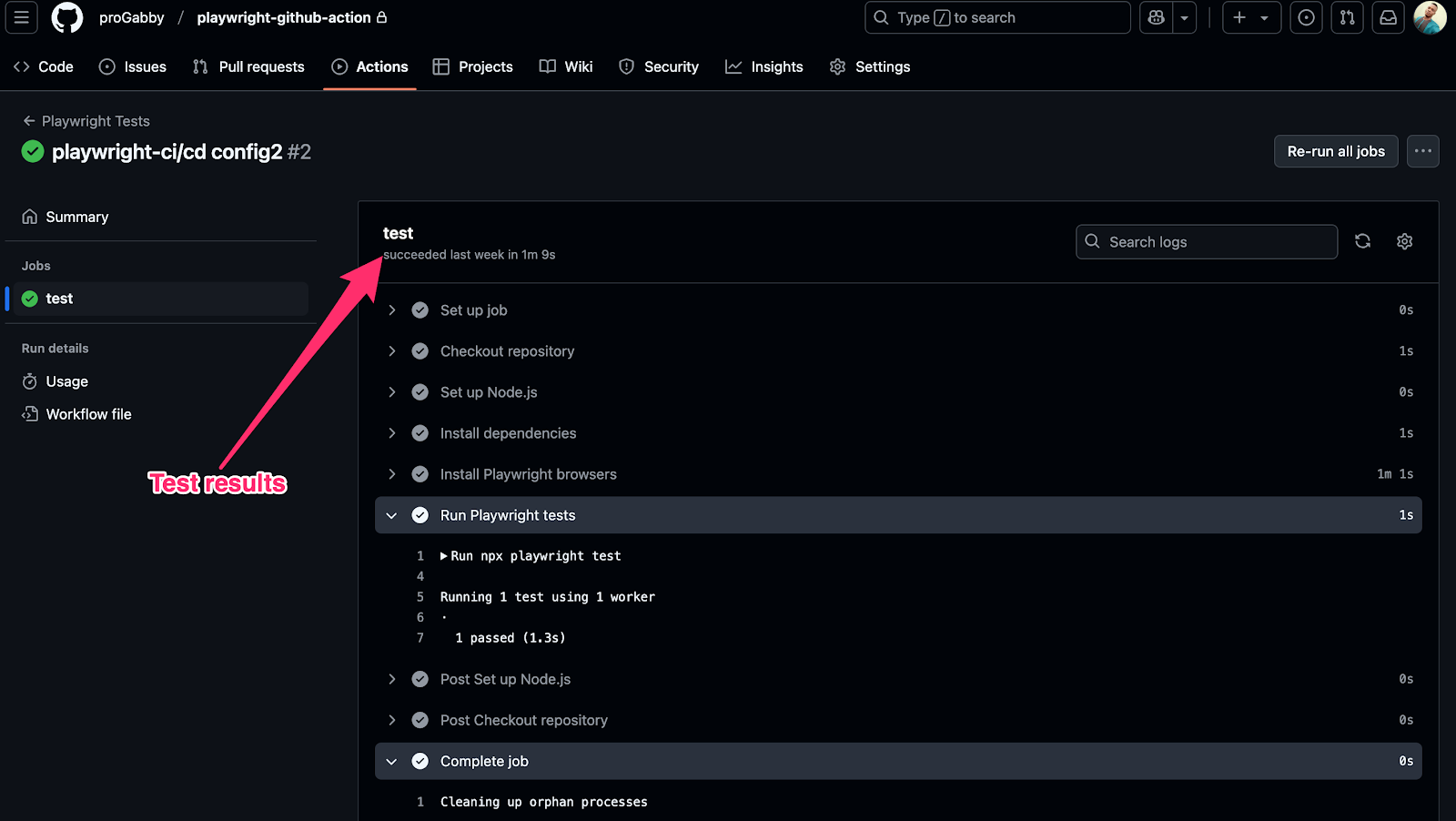The image size is (1456, 821).
Task: Switch to the Issues tab
Action: pyautogui.click(x=133, y=66)
